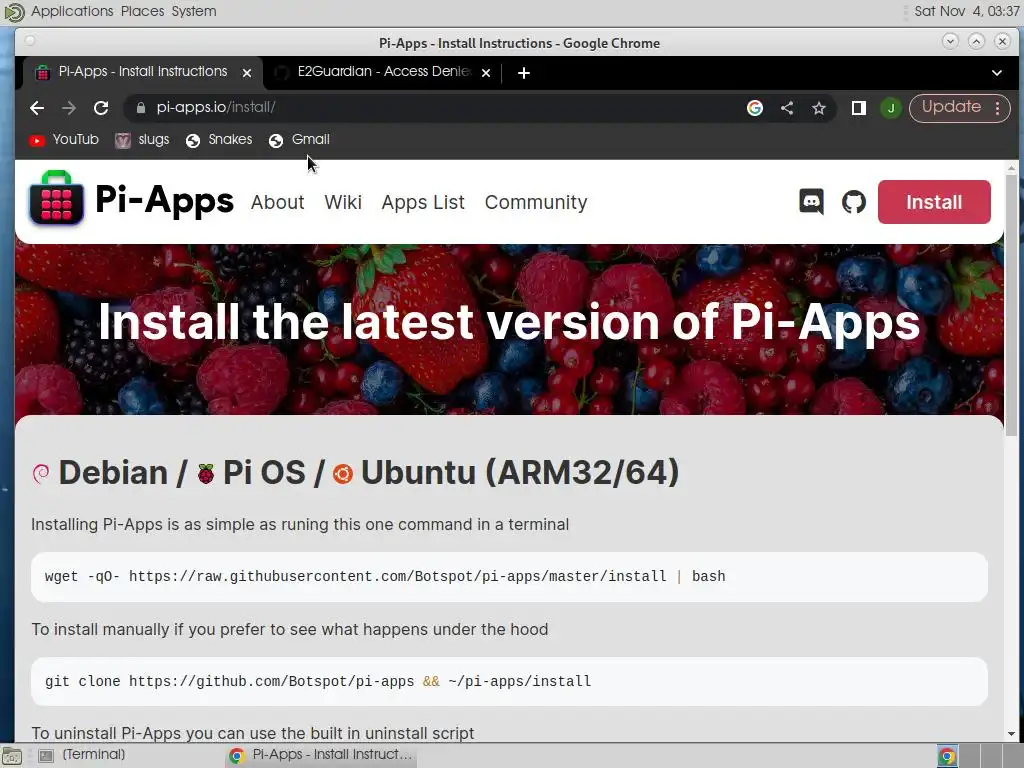
Task: Click the red Install button
Action: click(x=934, y=202)
